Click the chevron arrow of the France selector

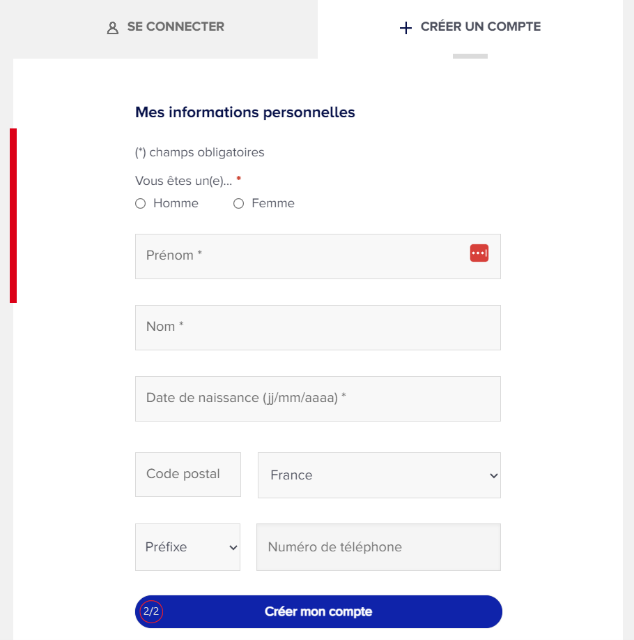click(494, 476)
